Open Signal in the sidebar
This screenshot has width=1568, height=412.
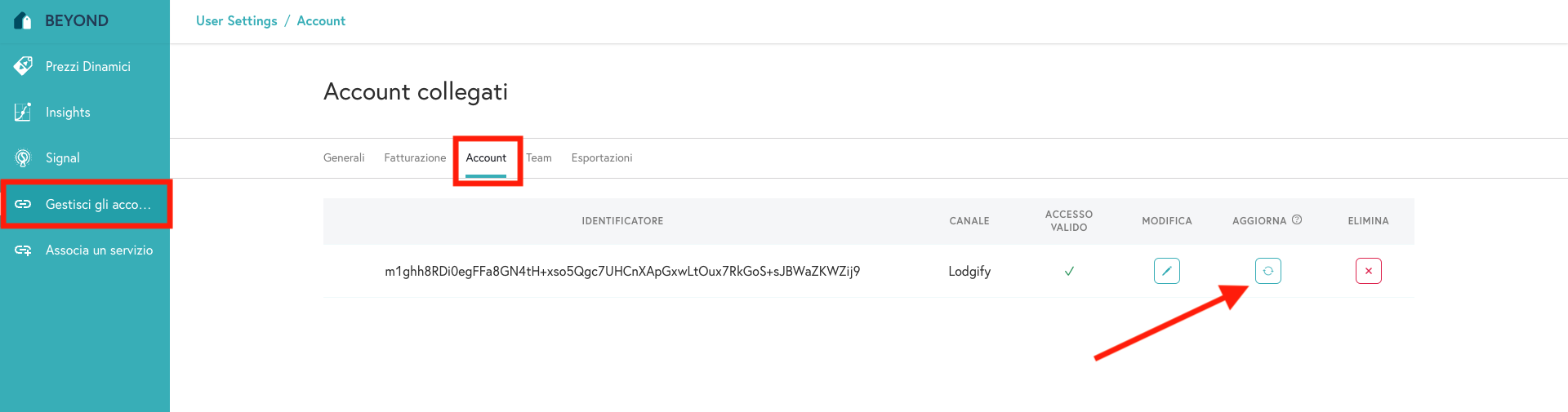pos(85,157)
